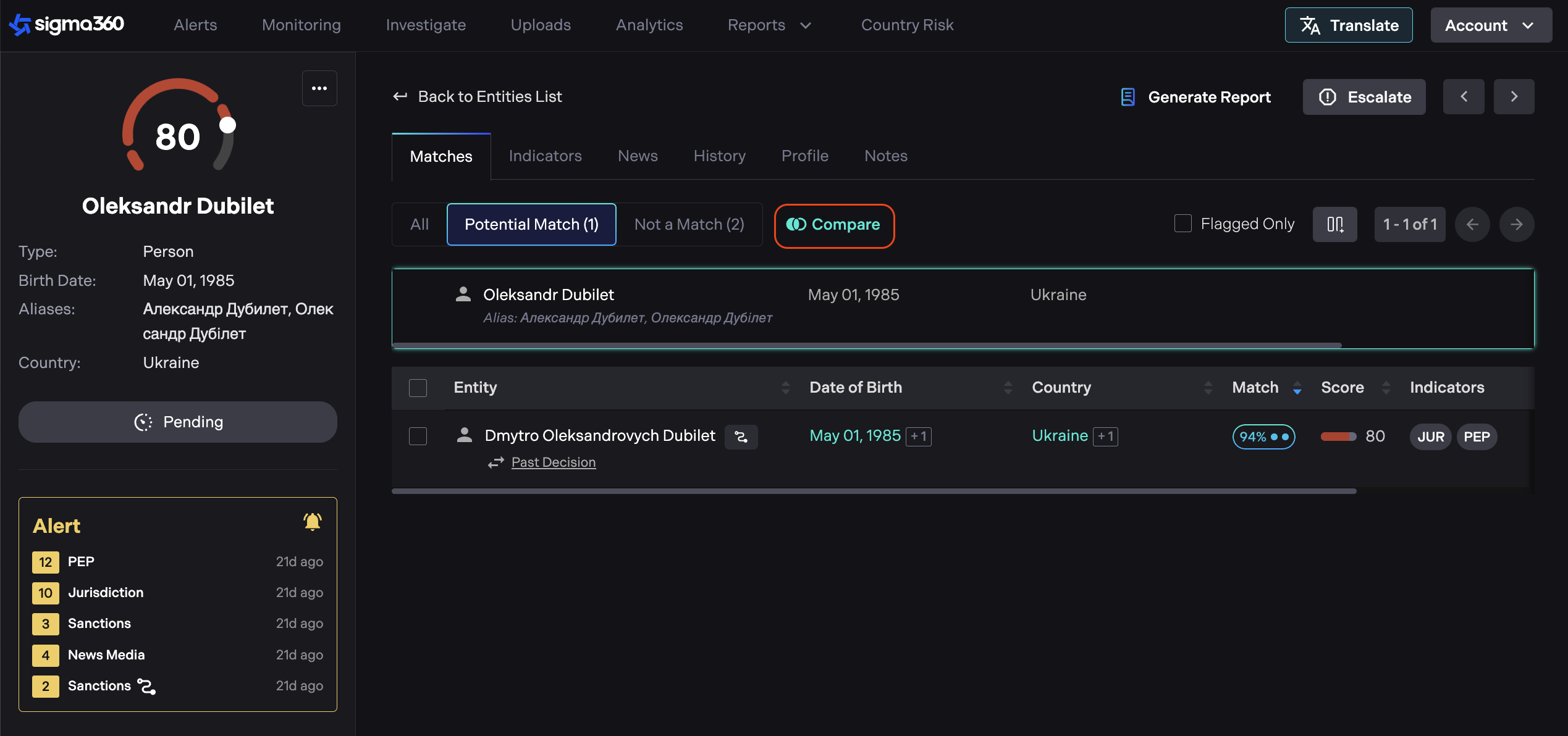Viewport: 1568px width, 736px height.
Task: Go to next entity with right chevron
Action: point(1514,96)
